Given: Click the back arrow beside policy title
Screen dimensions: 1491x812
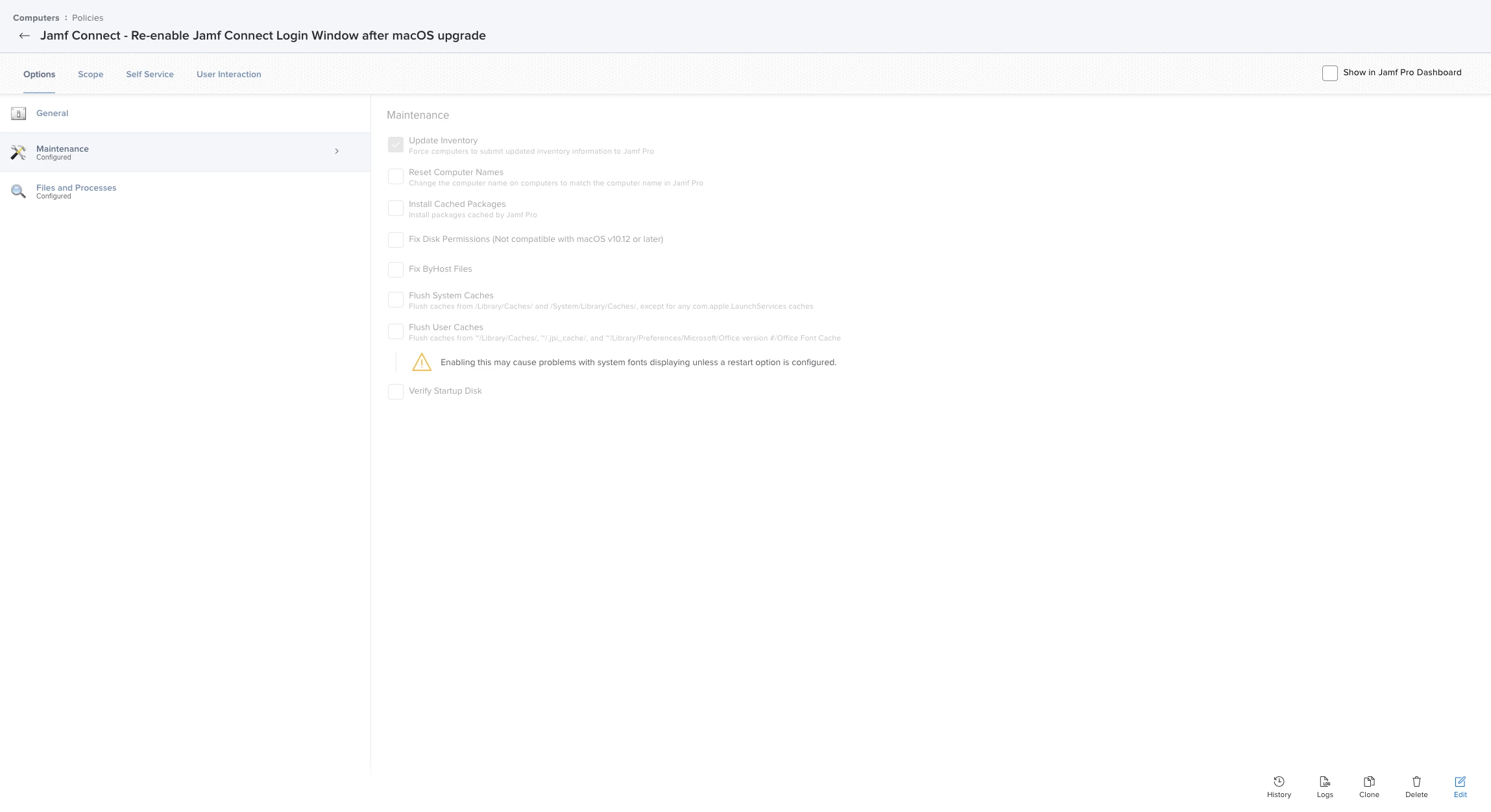Looking at the screenshot, I should click(25, 36).
